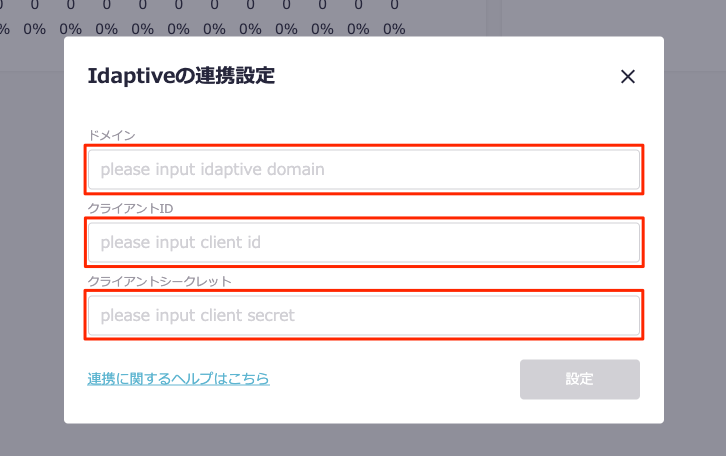Open the integration help link
This screenshot has height=456, width=726.
coord(178,379)
